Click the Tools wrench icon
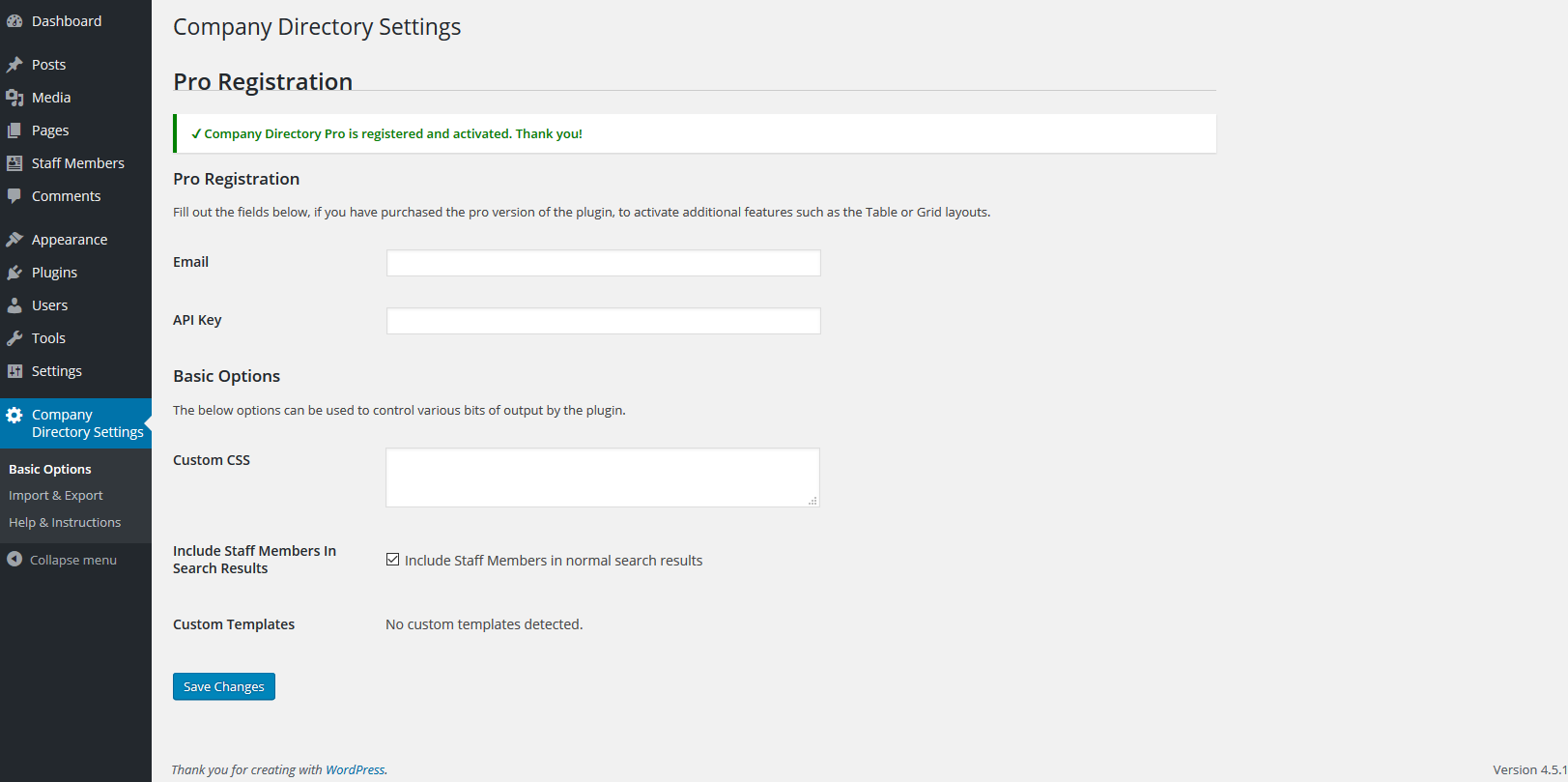Viewport: 1568px width, 782px height. 14,338
